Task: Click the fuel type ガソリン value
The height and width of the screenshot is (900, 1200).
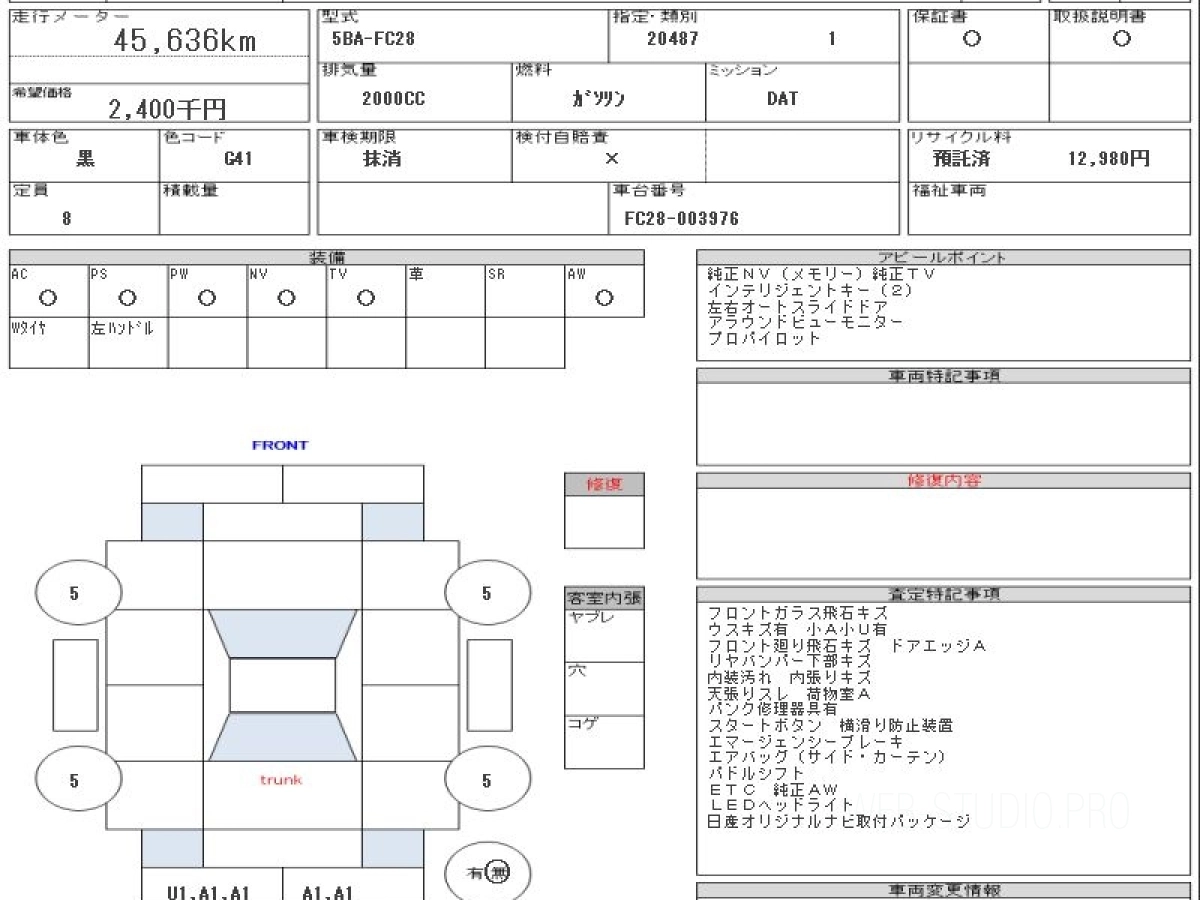Action: click(599, 98)
